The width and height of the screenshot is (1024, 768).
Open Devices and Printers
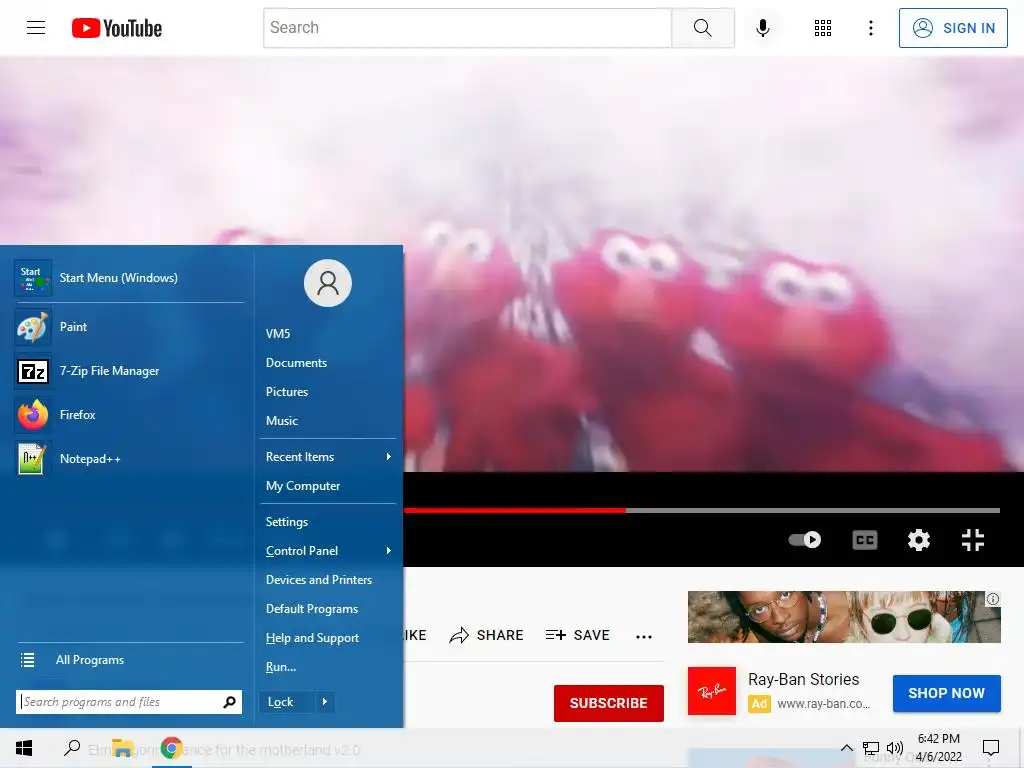pos(319,580)
